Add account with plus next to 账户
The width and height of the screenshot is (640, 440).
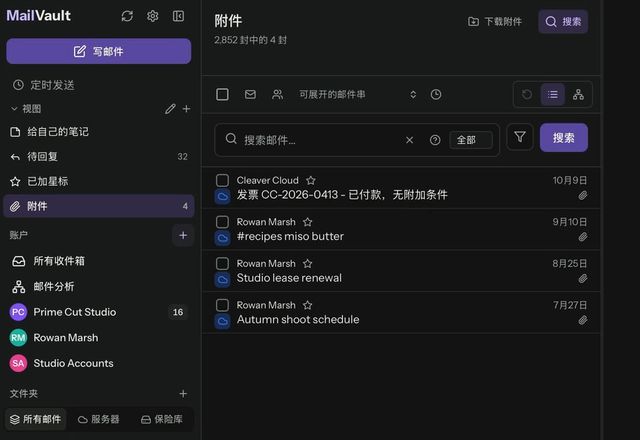[x=183, y=235]
